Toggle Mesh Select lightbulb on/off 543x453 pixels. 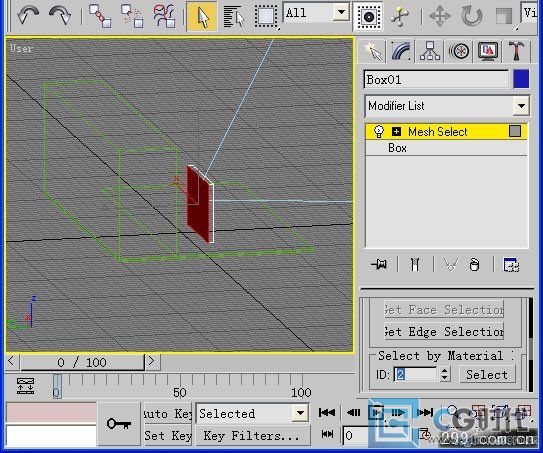click(379, 132)
